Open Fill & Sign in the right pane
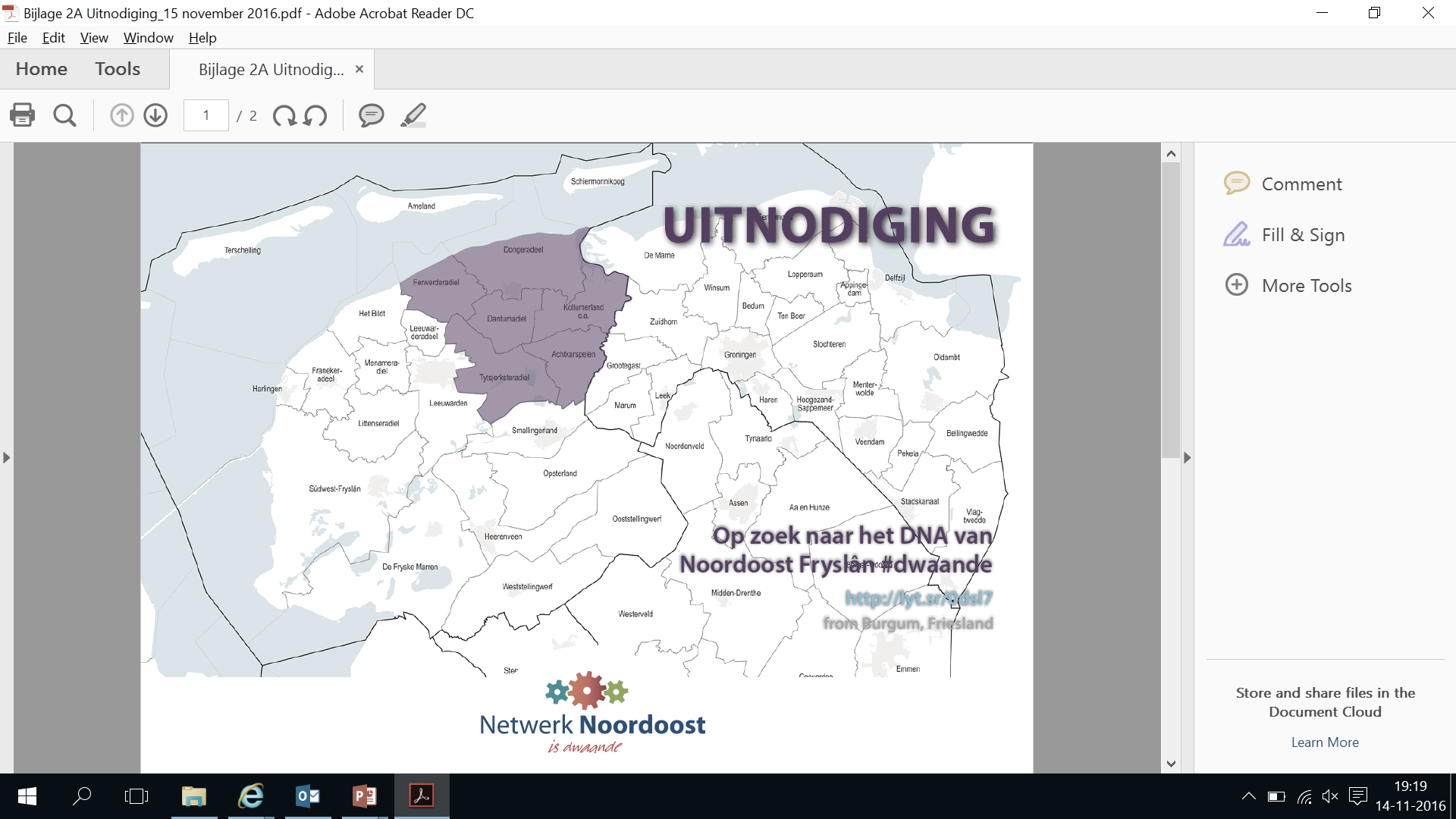The height and width of the screenshot is (819, 1456). tap(1284, 234)
